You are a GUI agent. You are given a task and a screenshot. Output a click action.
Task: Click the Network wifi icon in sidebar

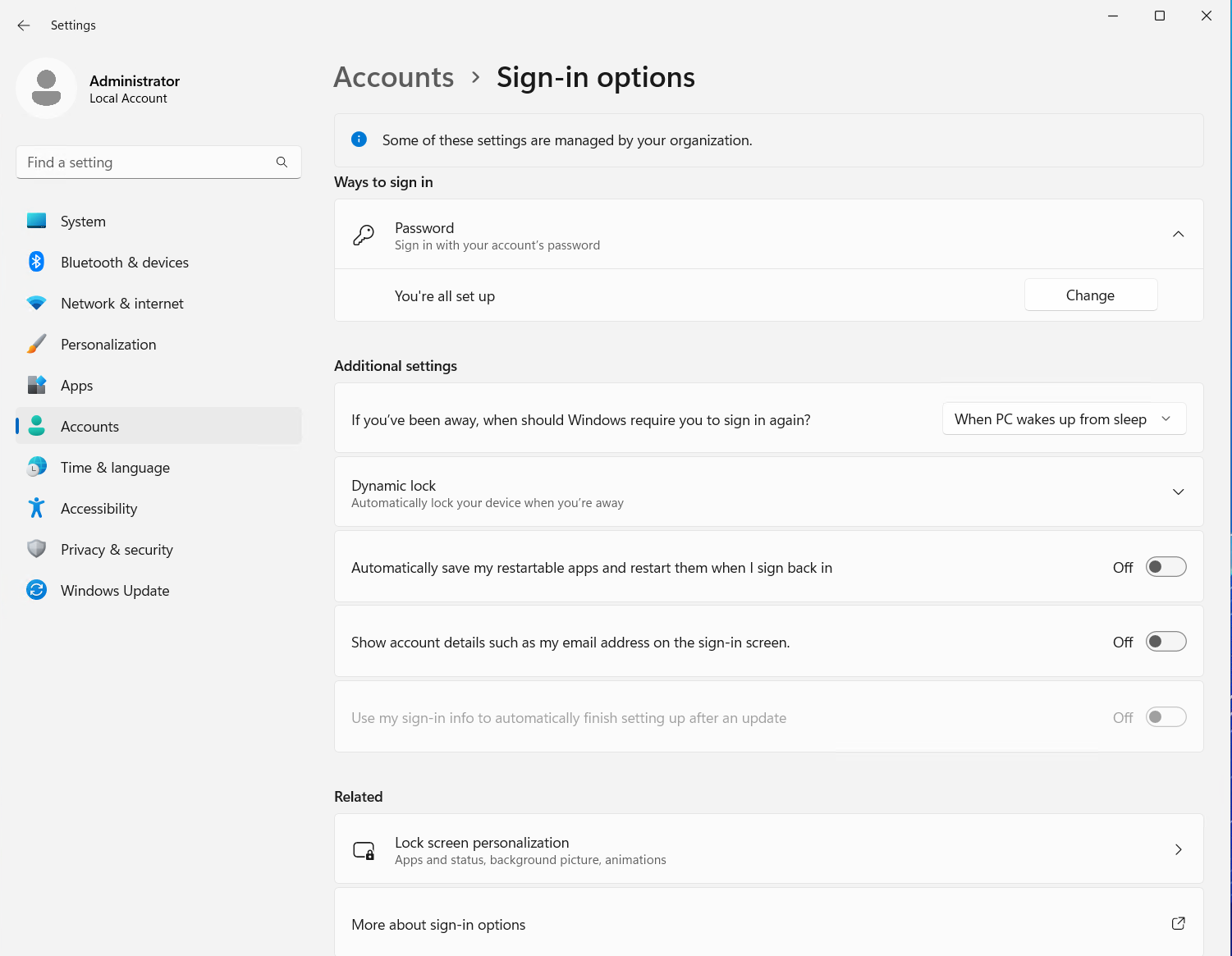(x=36, y=303)
